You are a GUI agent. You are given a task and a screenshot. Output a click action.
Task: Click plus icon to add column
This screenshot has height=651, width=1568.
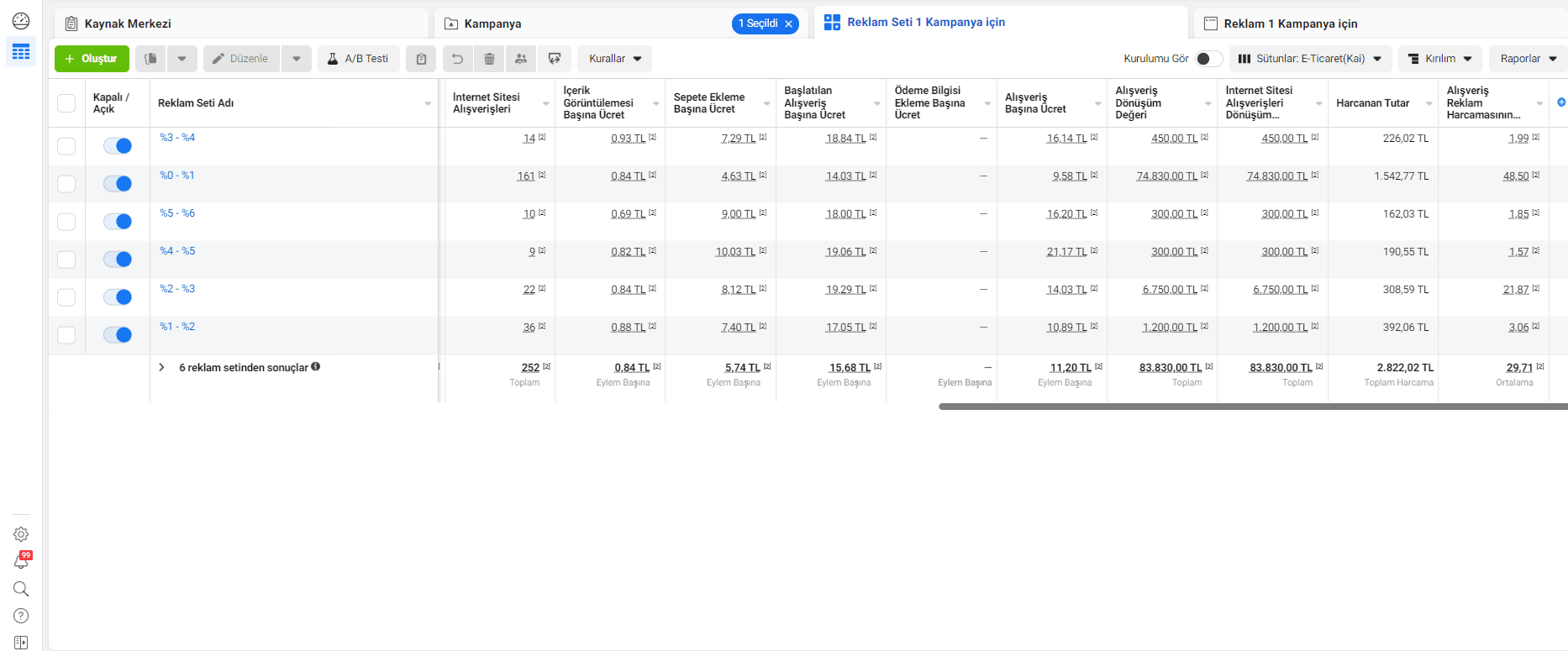pyautogui.click(x=1560, y=102)
